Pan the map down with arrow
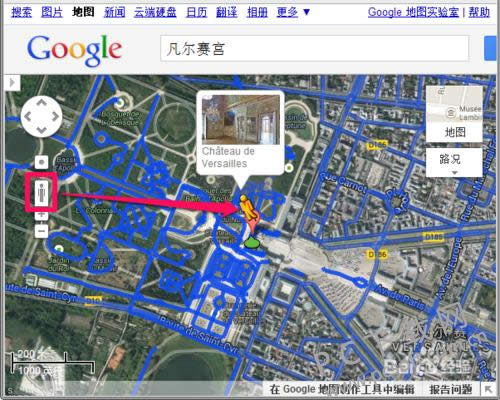Screen dimensions: 500x400 click(41, 130)
